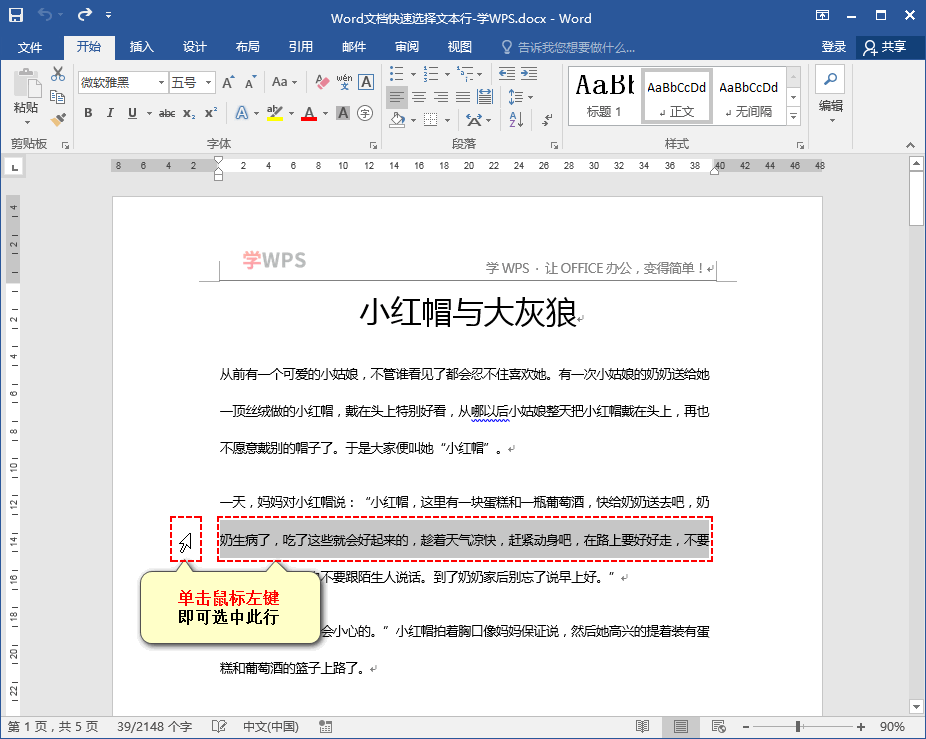Toggle left alignment button
This screenshot has width=926, height=739.
pos(397,97)
